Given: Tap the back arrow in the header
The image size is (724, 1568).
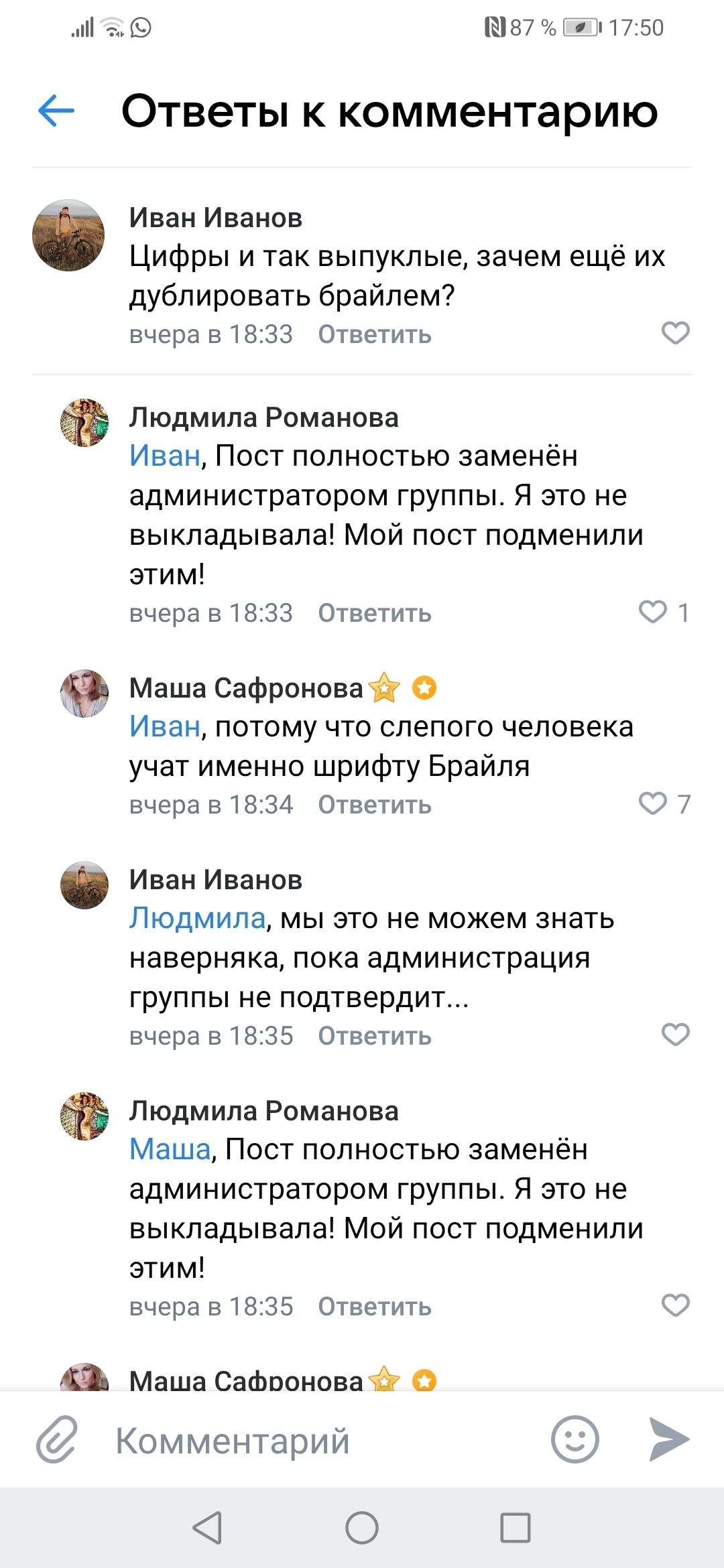Looking at the screenshot, I should point(56,111).
